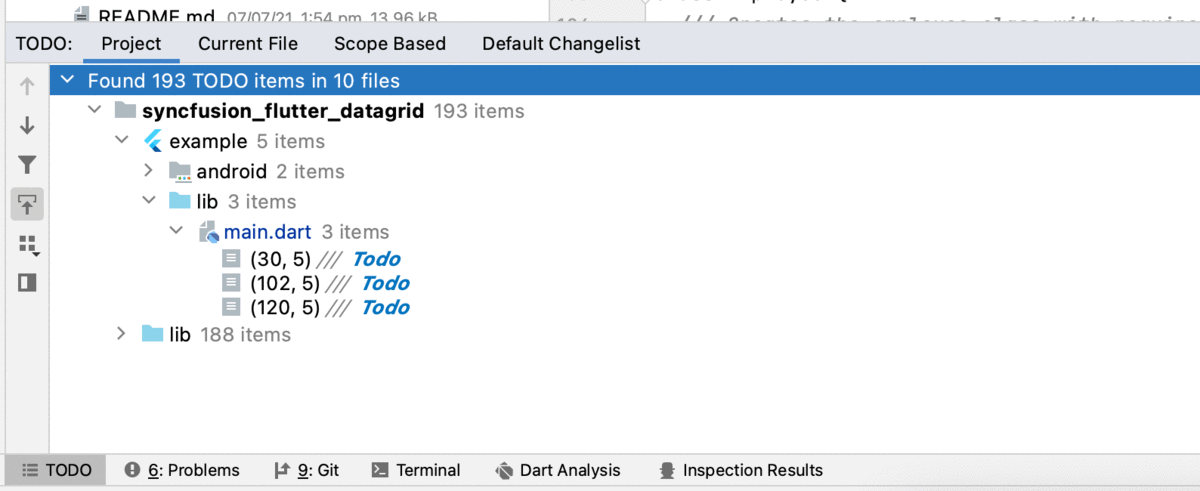Collapse the Found 193 TODO items row
1200x491 pixels.
[67, 80]
